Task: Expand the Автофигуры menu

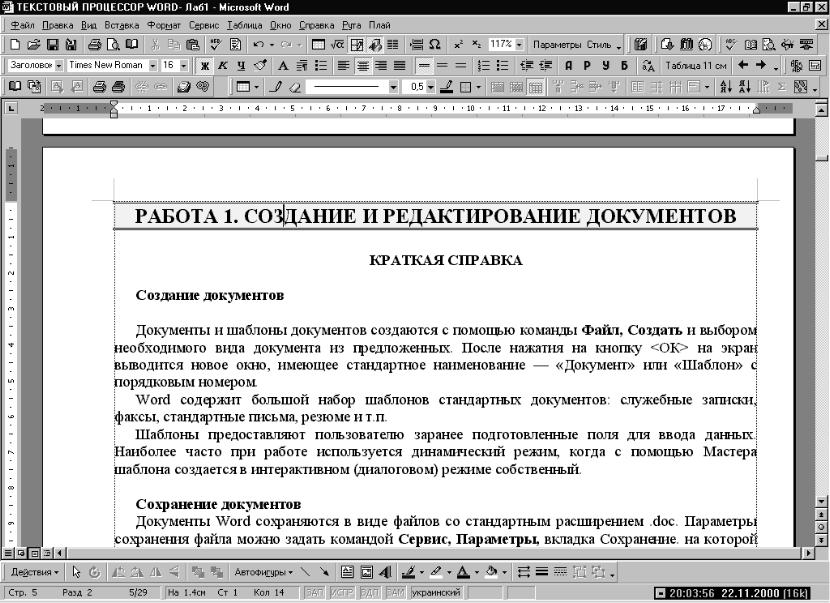Action: [263, 572]
